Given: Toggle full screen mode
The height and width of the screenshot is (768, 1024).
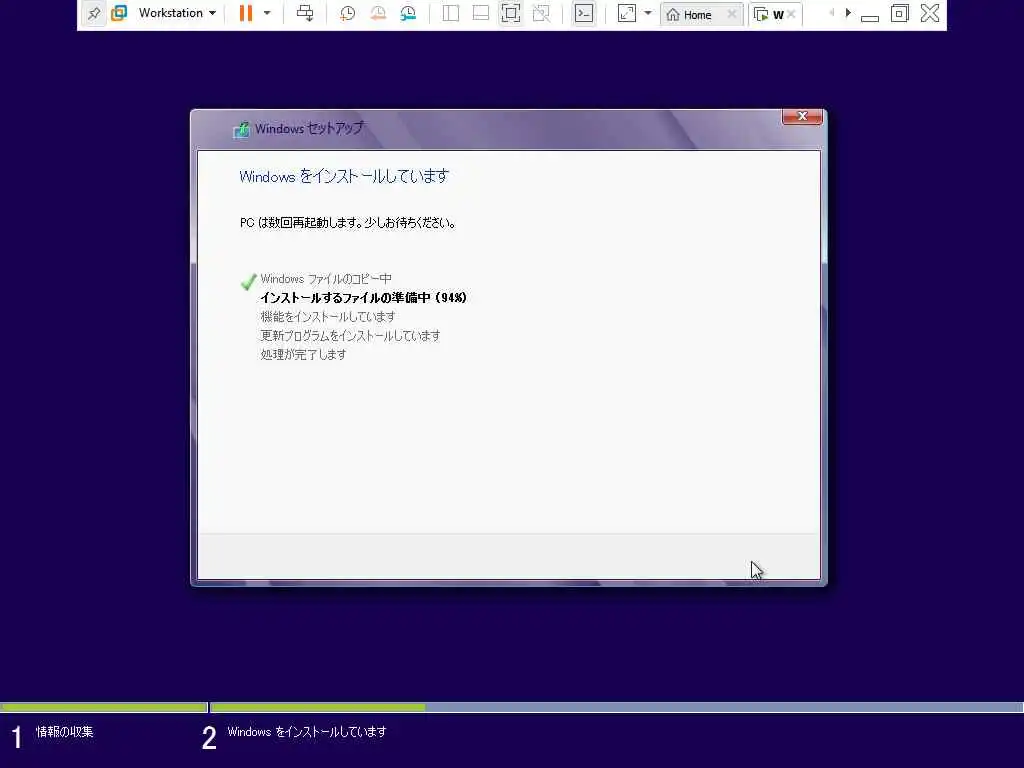Looking at the screenshot, I should 511,13.
